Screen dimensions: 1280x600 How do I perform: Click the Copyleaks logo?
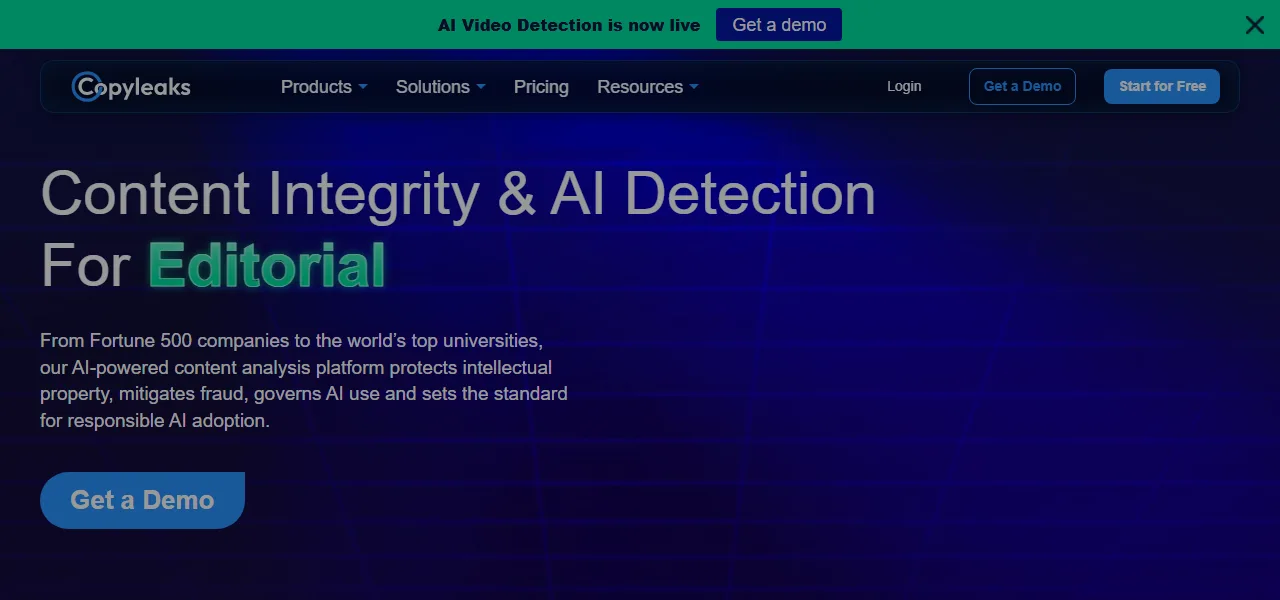click(x=131, y=87)
